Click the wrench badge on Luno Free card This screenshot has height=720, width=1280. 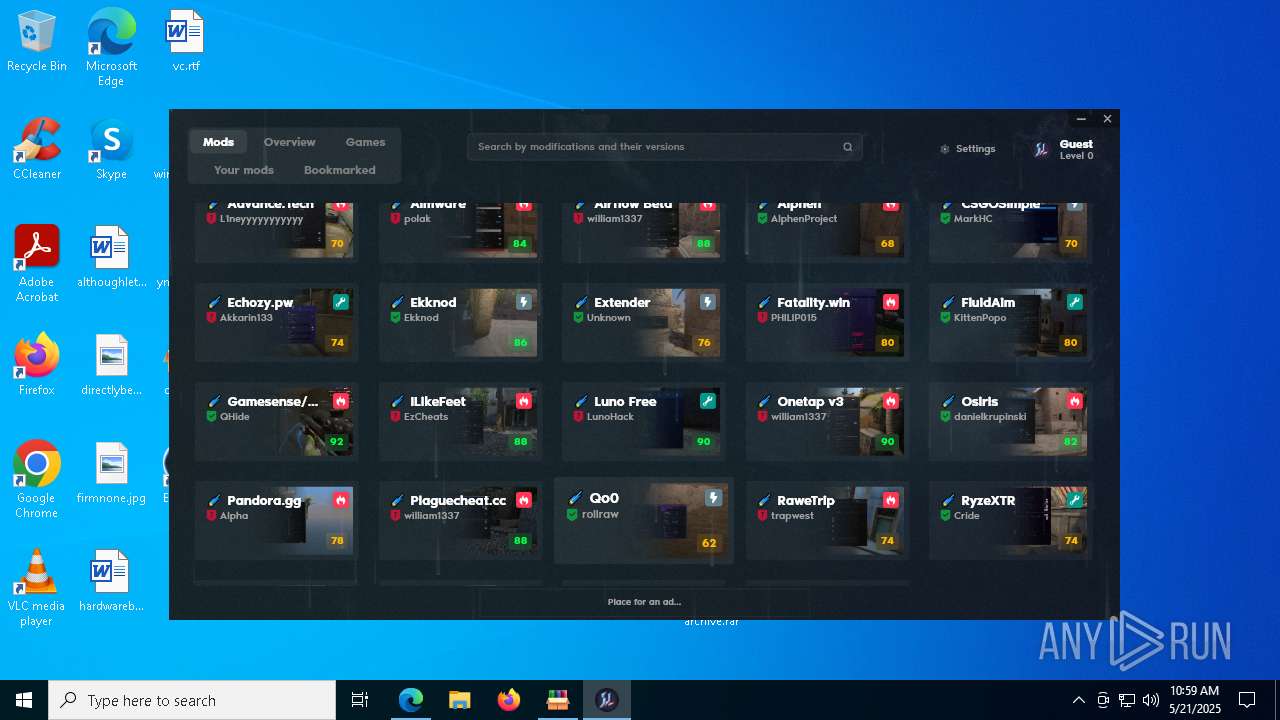(x=707, y=401)
